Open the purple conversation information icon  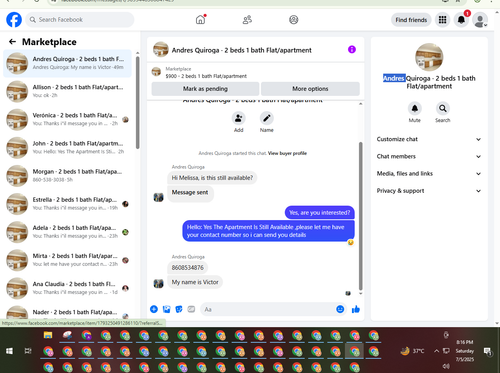352,50
